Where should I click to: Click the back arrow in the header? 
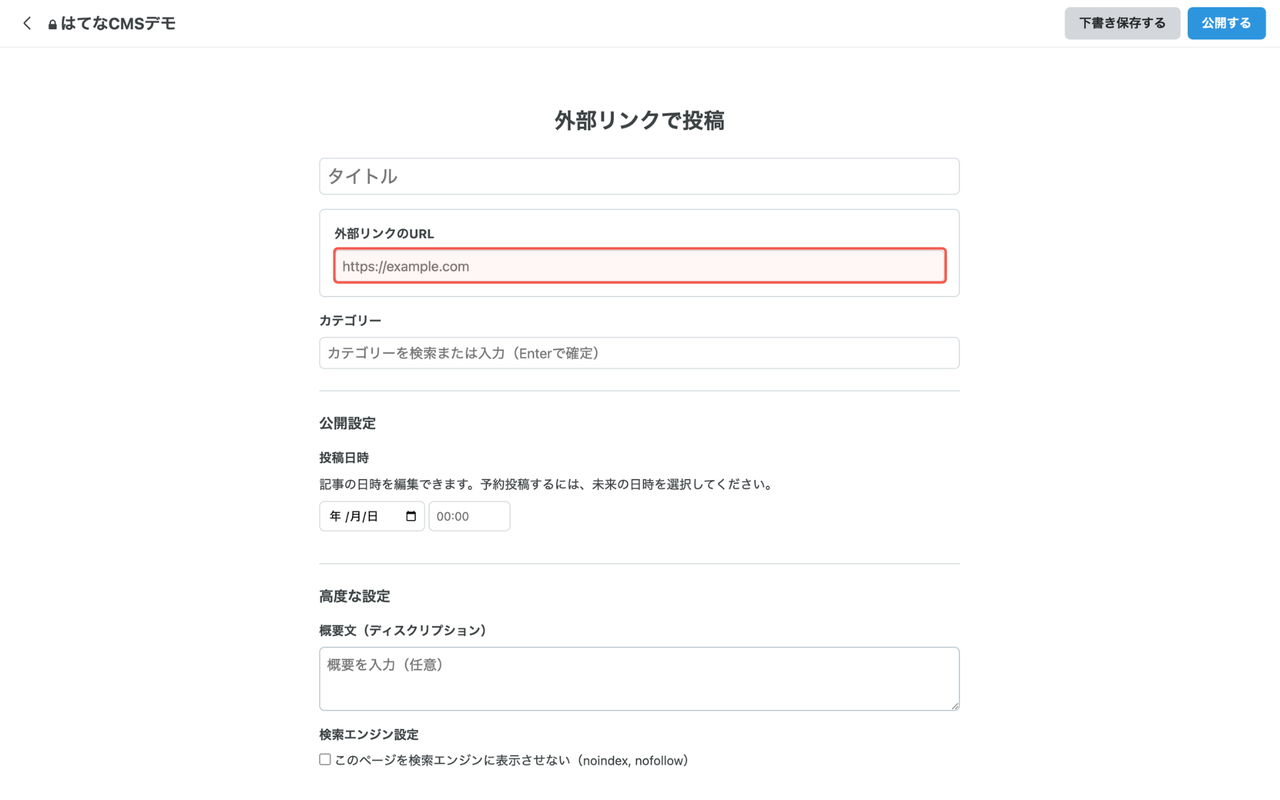(26, 22)
